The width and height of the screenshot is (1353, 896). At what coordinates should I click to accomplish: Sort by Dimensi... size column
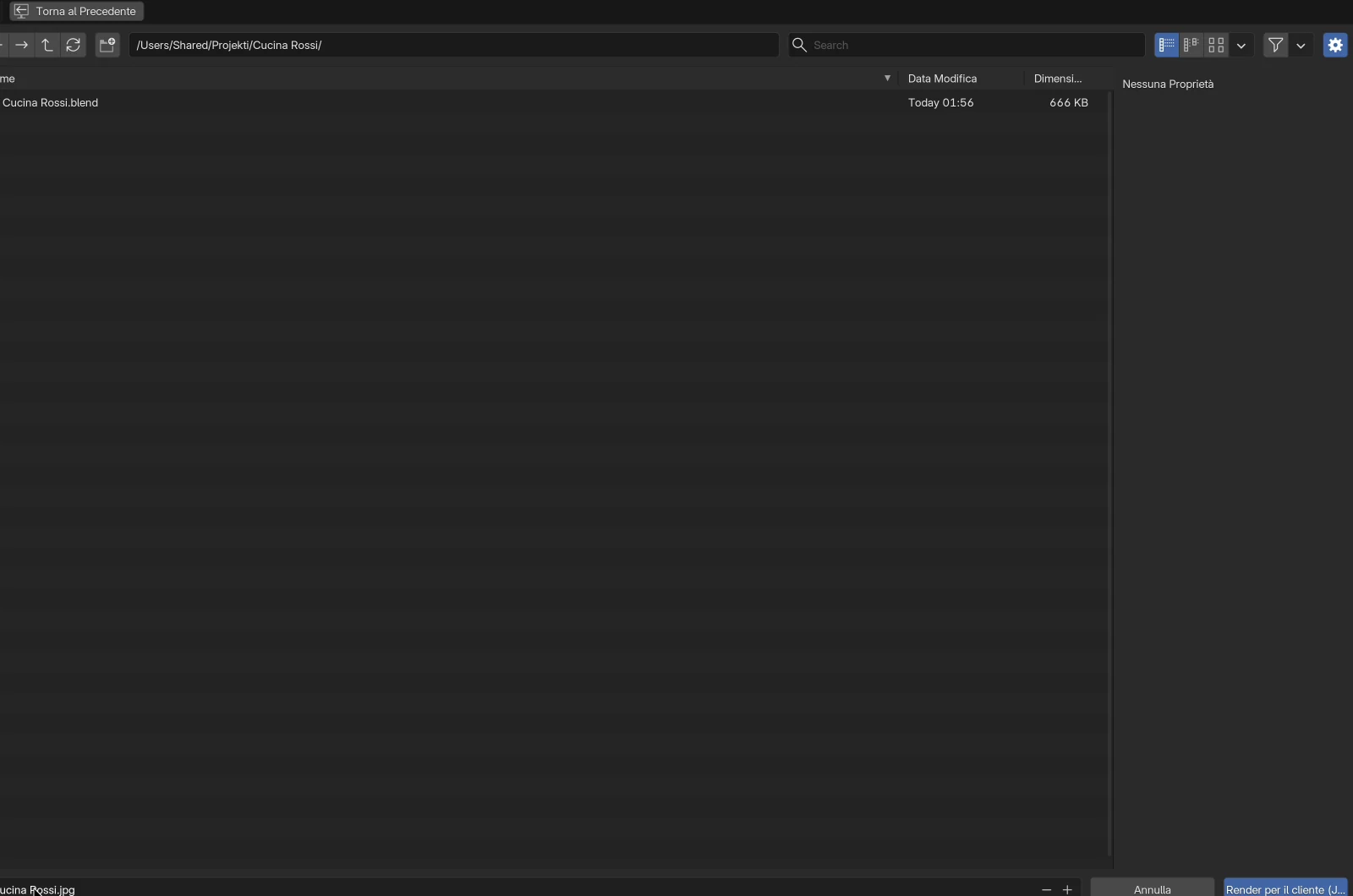[x=1058, y=79]
